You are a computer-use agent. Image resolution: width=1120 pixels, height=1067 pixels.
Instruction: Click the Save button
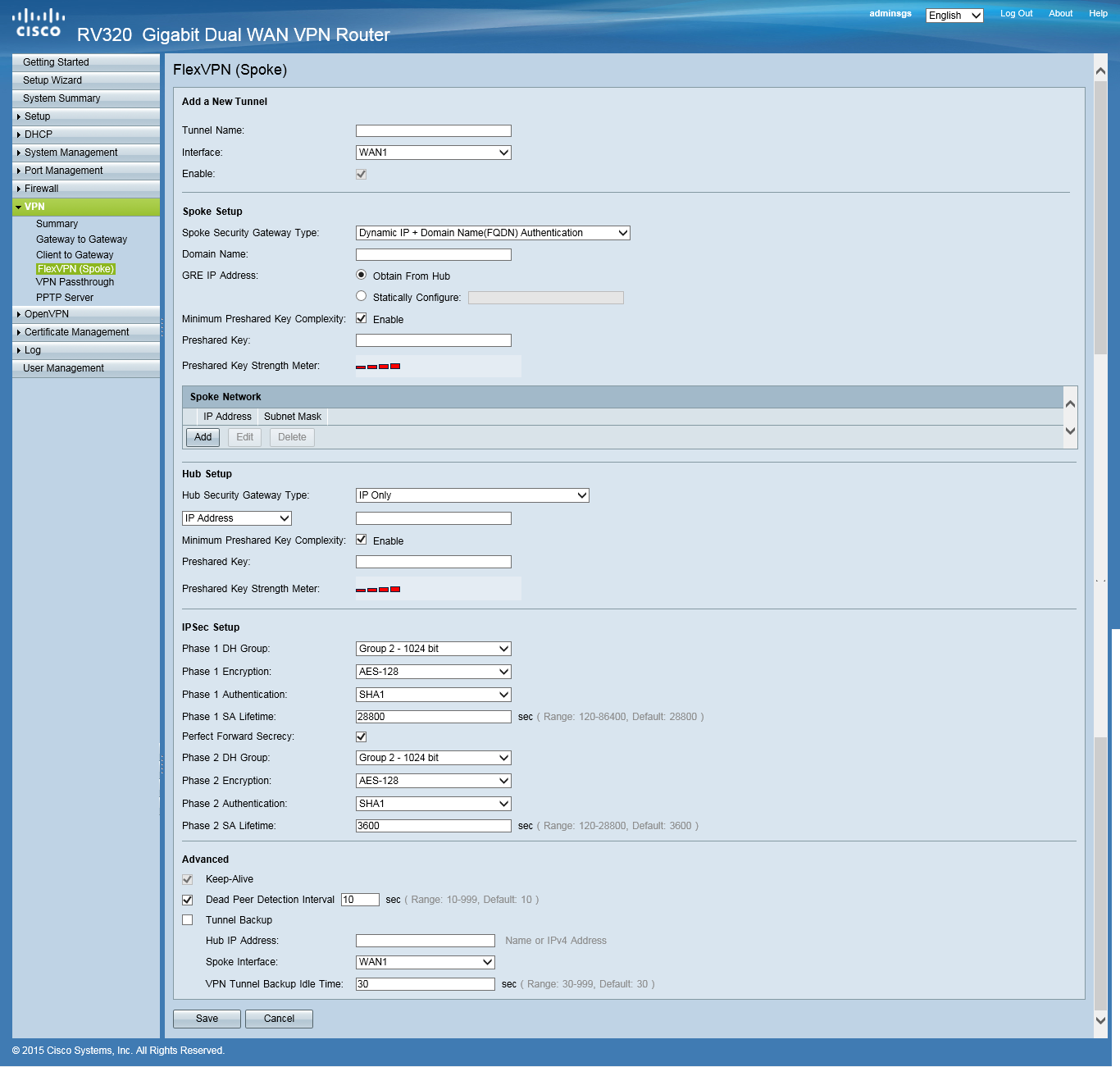(207, 1018)
